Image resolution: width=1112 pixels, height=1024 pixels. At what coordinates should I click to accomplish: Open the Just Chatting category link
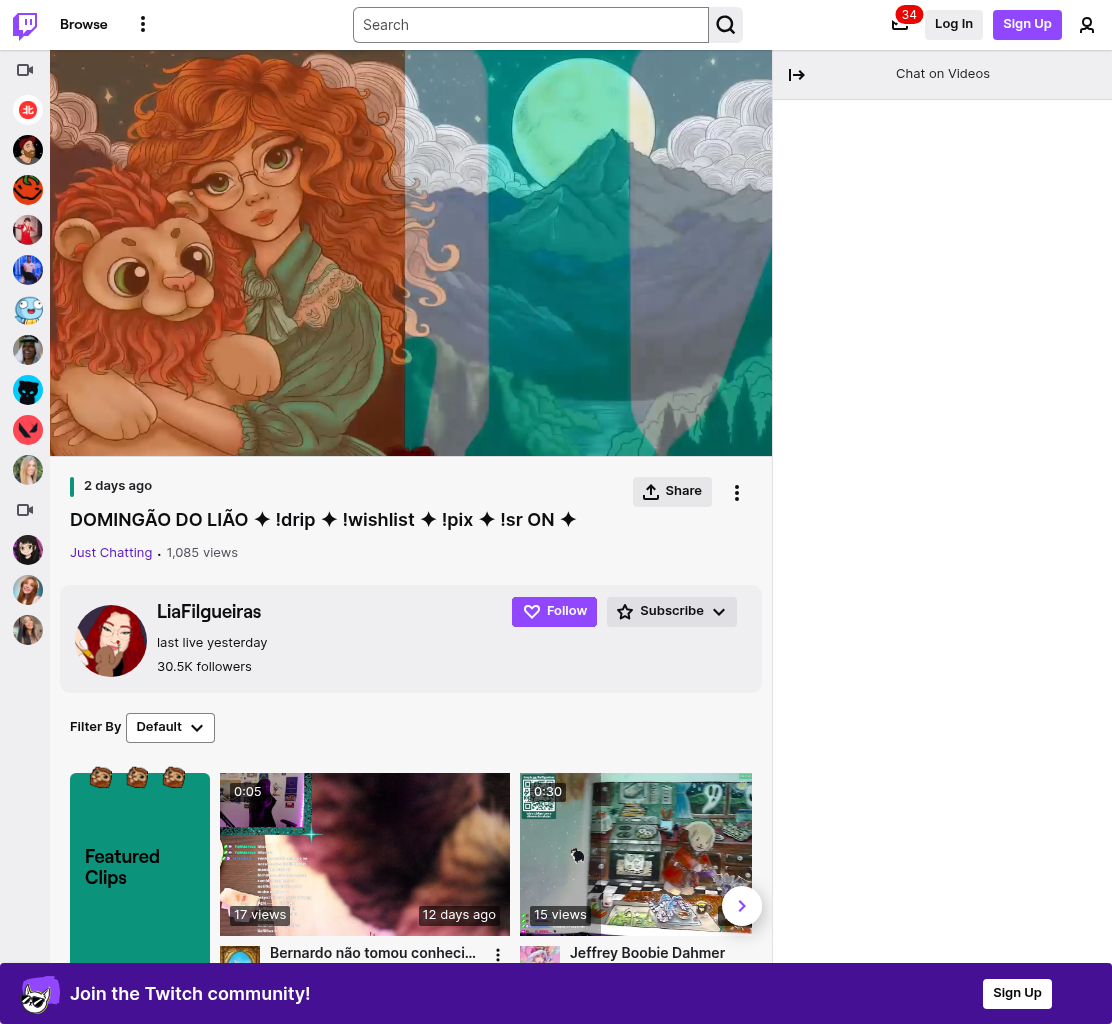[x=111, y=552]
